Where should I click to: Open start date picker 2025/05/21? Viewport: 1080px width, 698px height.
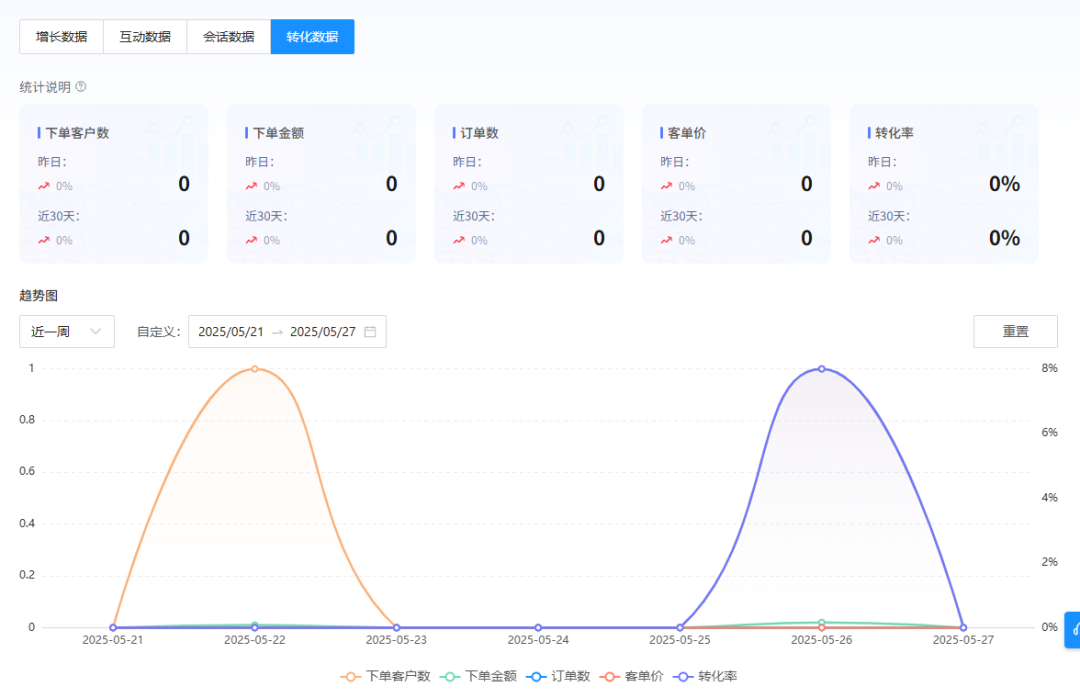(x=231, y=332)
